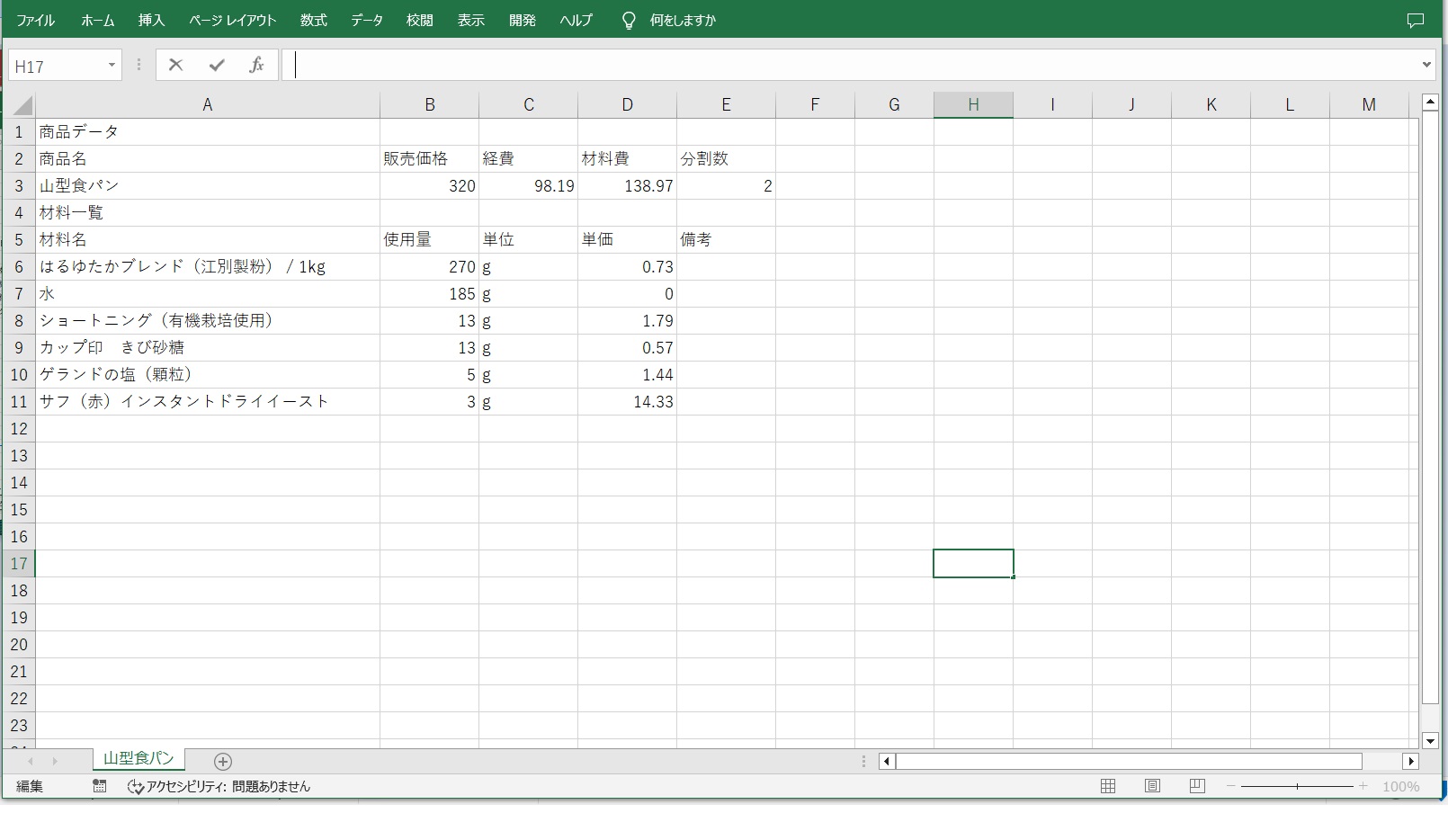
Task: Click the Select All corner triangle
Action: coord(22,105)
